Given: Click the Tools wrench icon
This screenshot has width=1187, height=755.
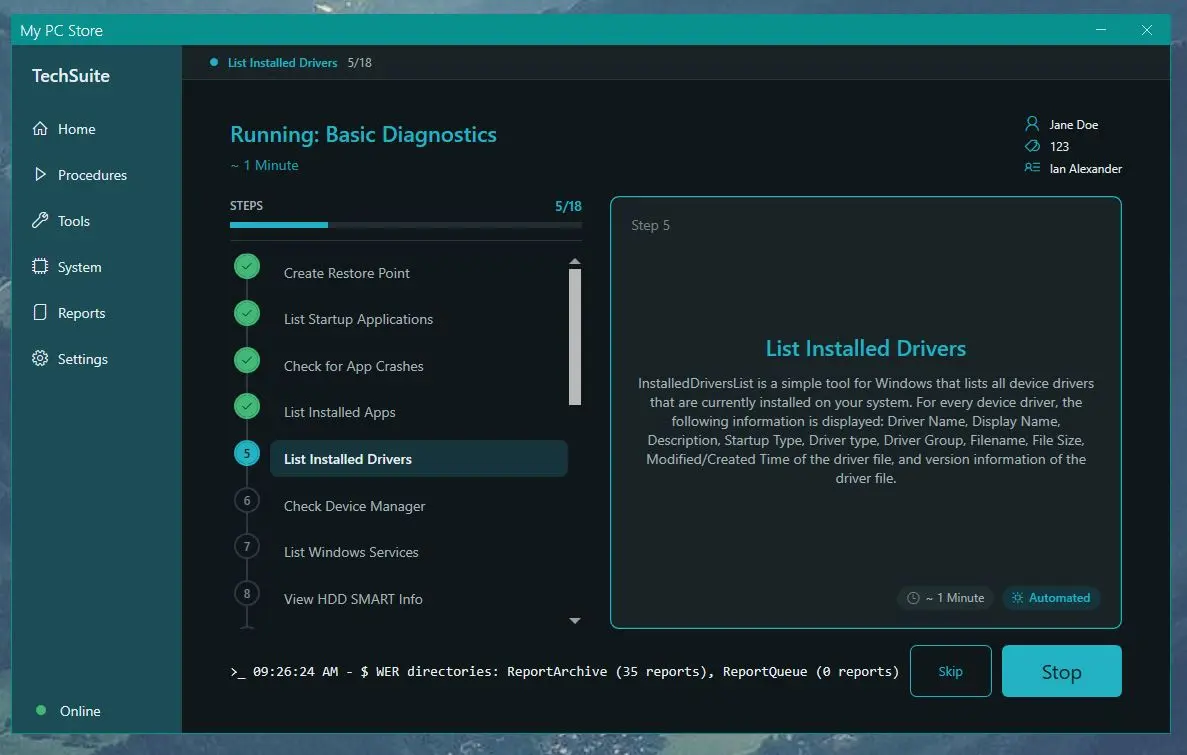Looking at the screenshot, I should pos(40,220).
